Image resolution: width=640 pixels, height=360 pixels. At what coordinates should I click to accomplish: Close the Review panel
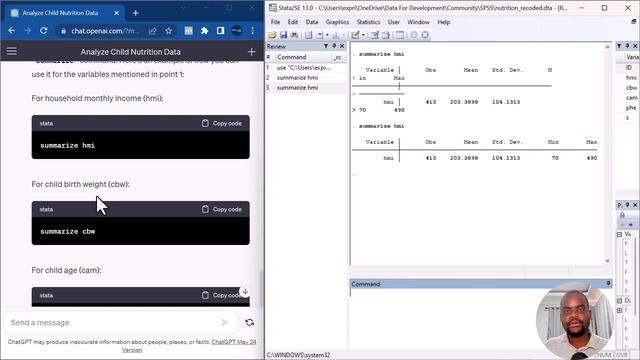click(342, 46)
